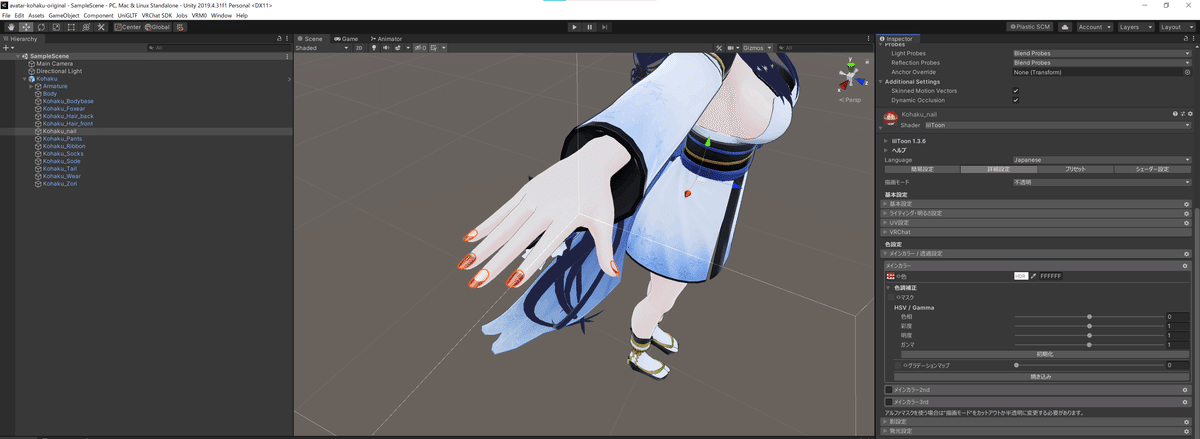The image size is (1200, 439).
Task: Open the custom editor tools icon
Action: 100,27
